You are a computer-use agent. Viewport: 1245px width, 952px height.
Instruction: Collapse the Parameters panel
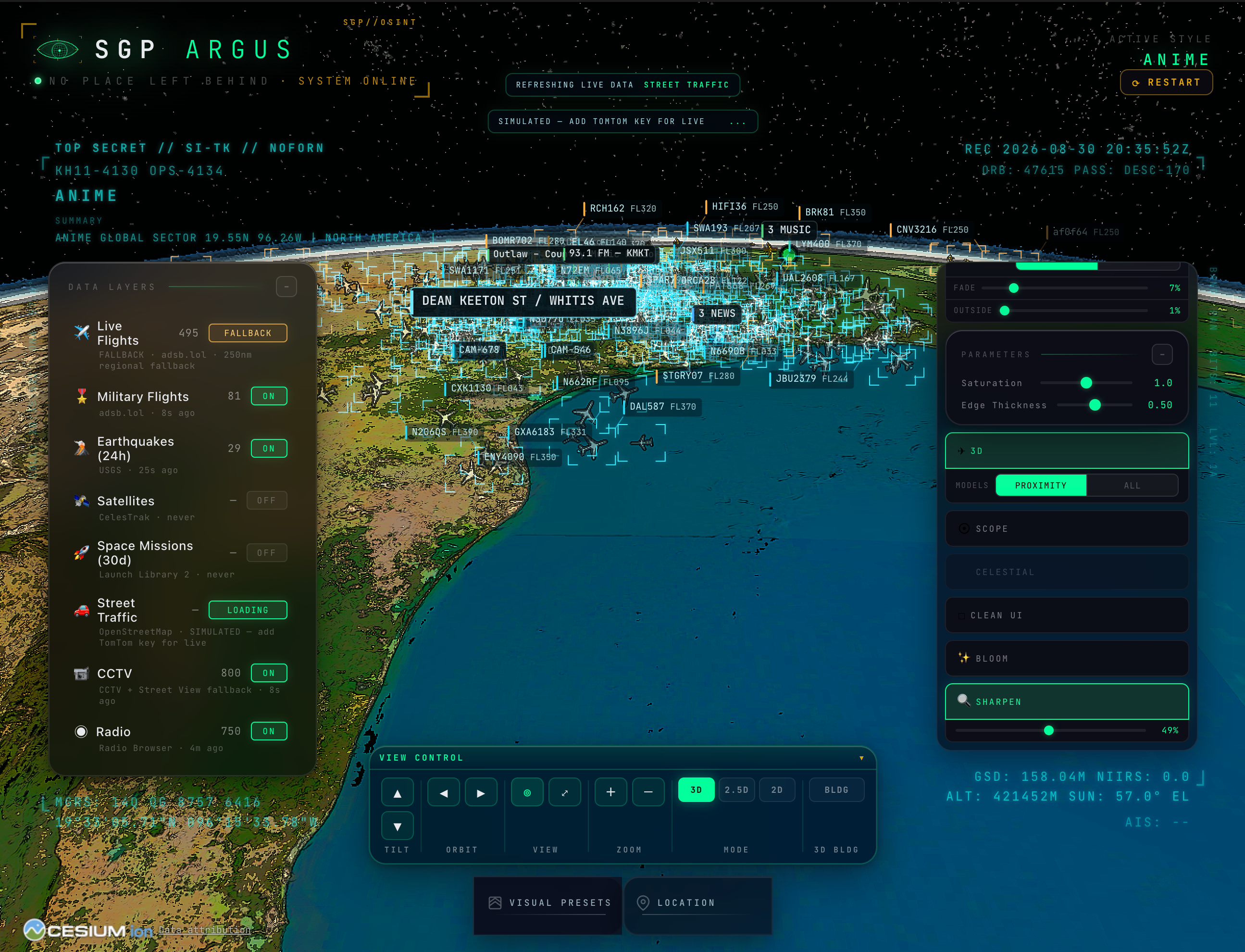click(1162, 354)
